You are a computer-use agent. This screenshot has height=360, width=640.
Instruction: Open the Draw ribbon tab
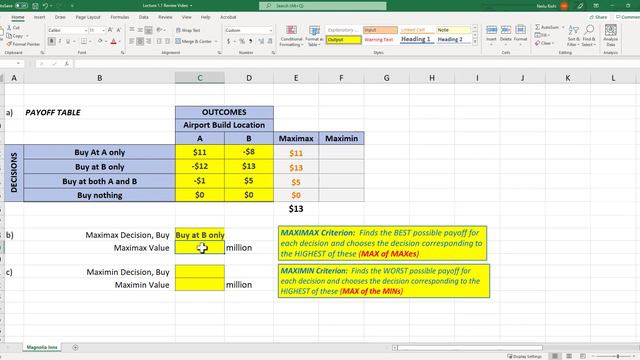[60, 18]
